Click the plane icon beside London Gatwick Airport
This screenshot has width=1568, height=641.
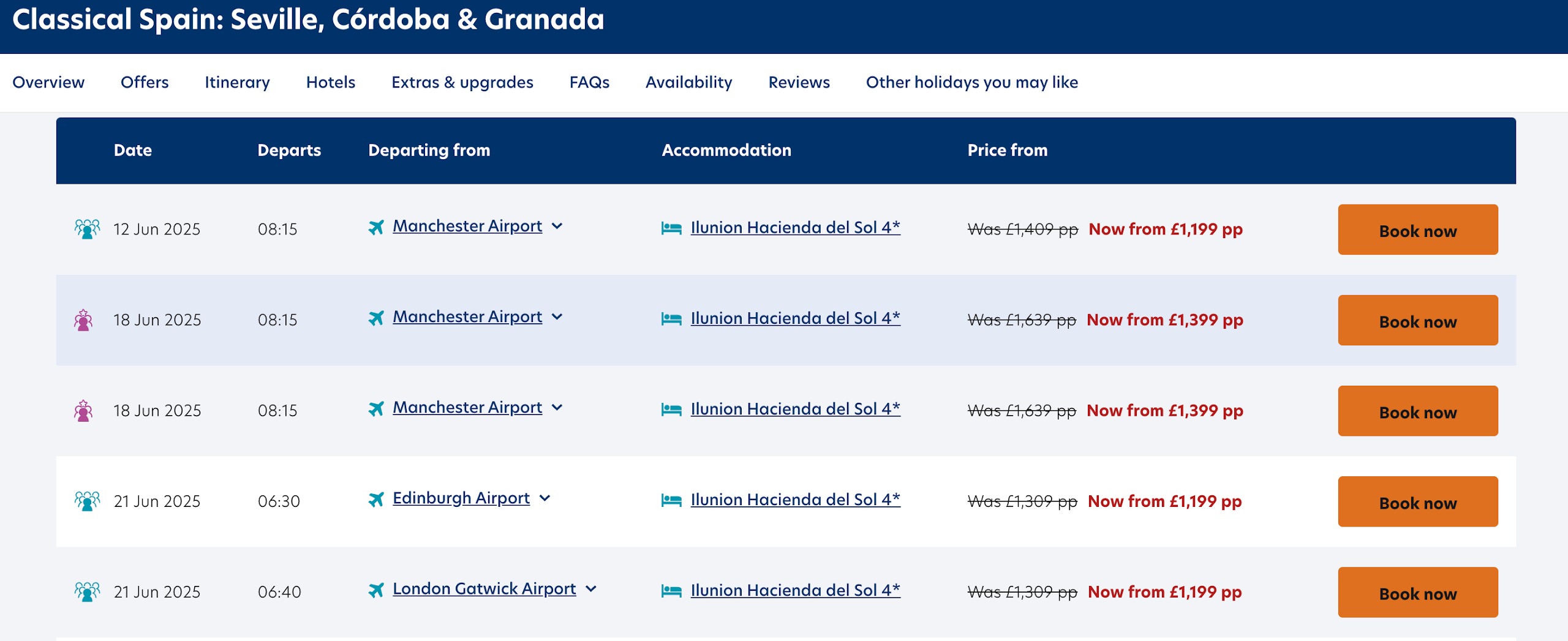click(376, 590)
